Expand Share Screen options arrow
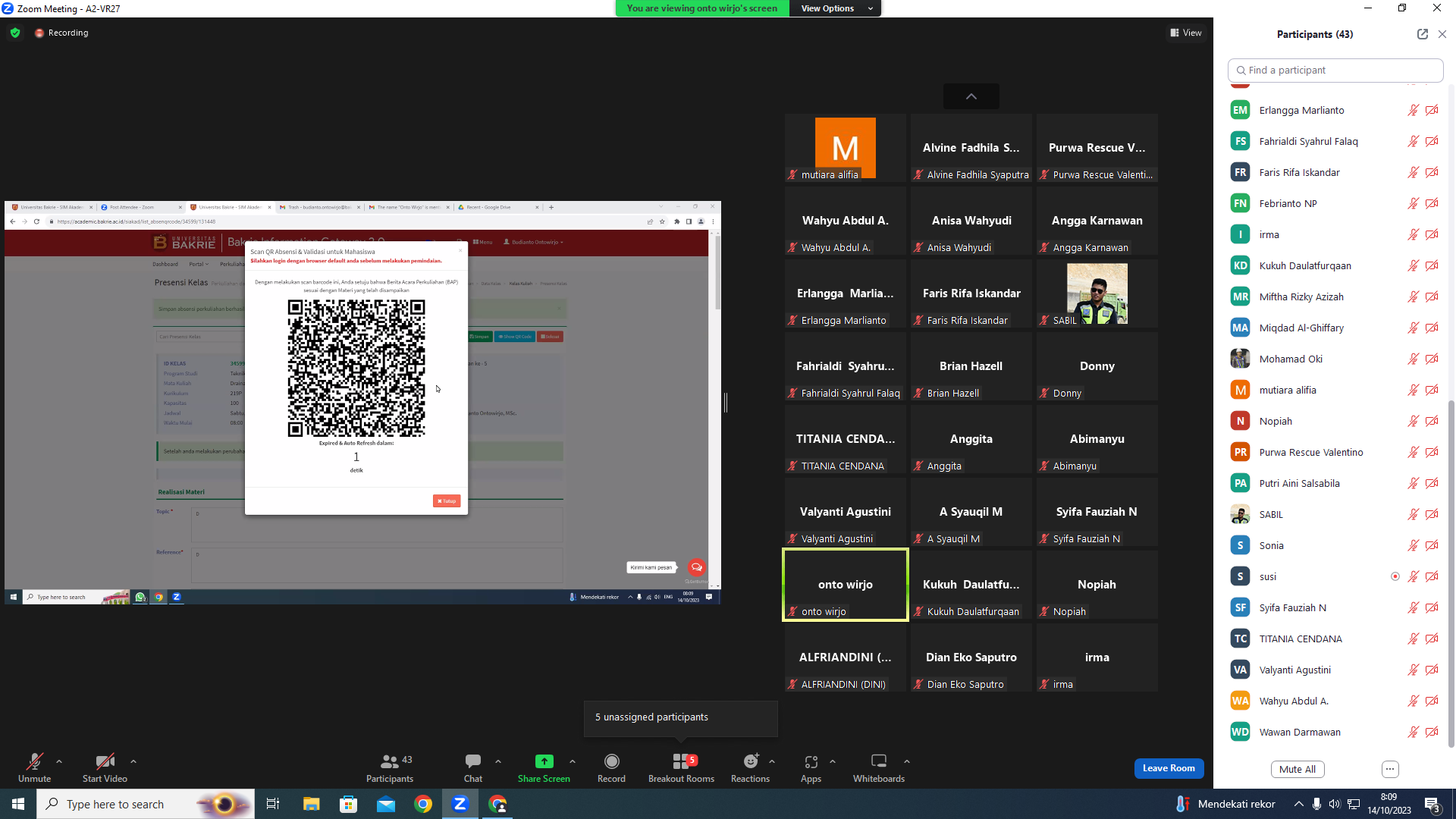The width and height of the screenshot is (1456, 819). 573,761
